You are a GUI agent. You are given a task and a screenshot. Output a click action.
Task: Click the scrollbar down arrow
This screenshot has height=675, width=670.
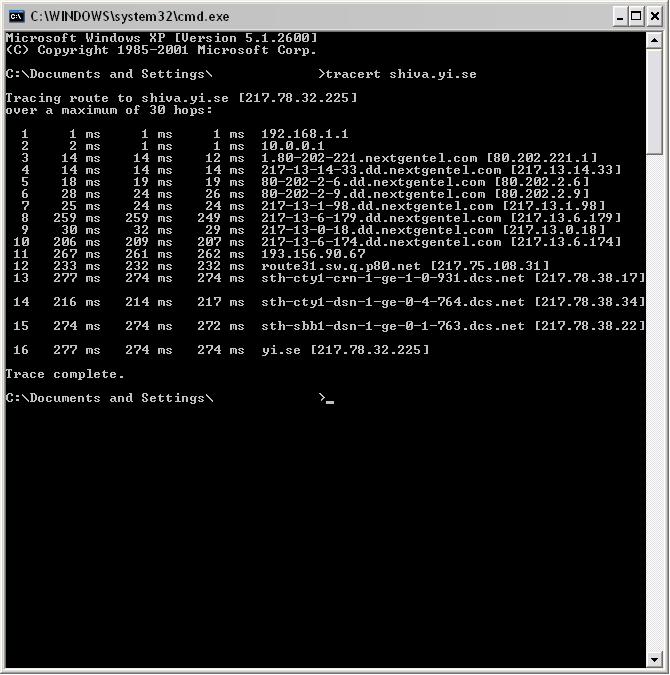(x=654, y=659)
